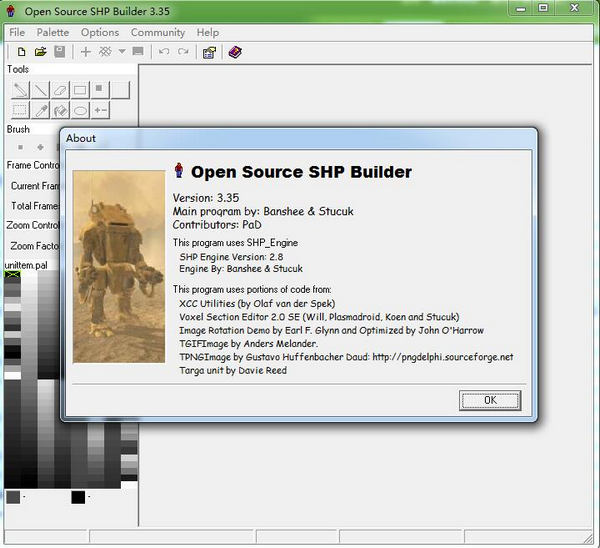Click OK to close About dialog

[x=490, y=400]
